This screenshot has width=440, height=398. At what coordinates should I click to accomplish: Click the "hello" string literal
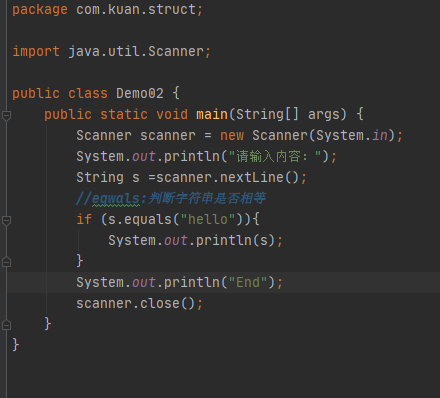[208, 219]
